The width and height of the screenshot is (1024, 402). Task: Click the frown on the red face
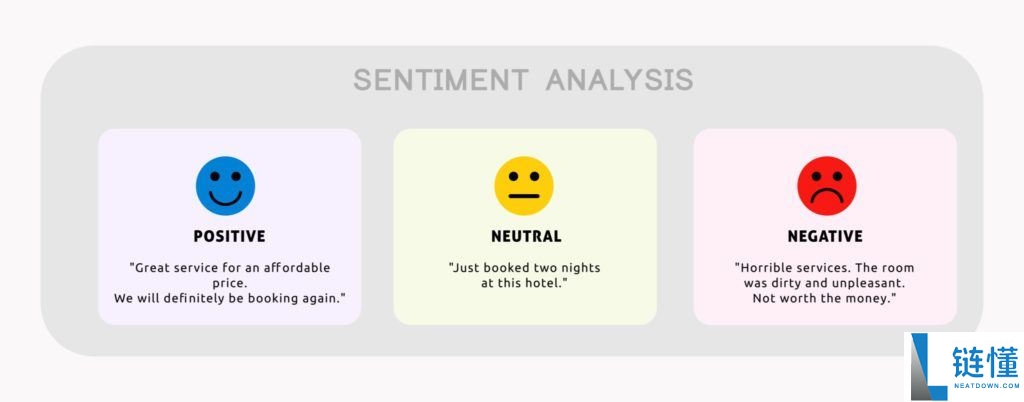click(x=827, y=197)
